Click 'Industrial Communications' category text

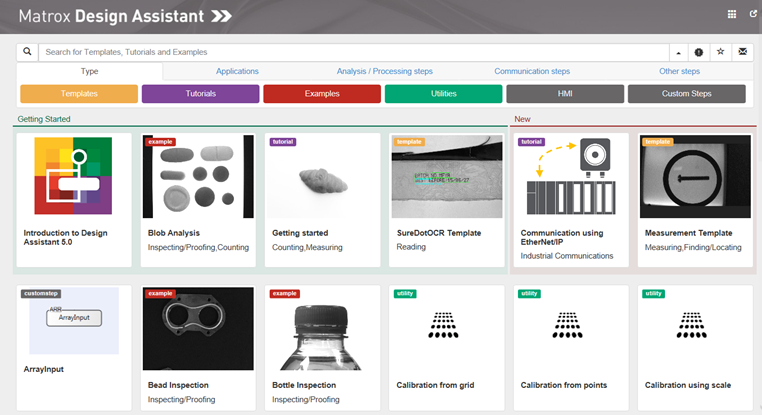click(567, 256)
